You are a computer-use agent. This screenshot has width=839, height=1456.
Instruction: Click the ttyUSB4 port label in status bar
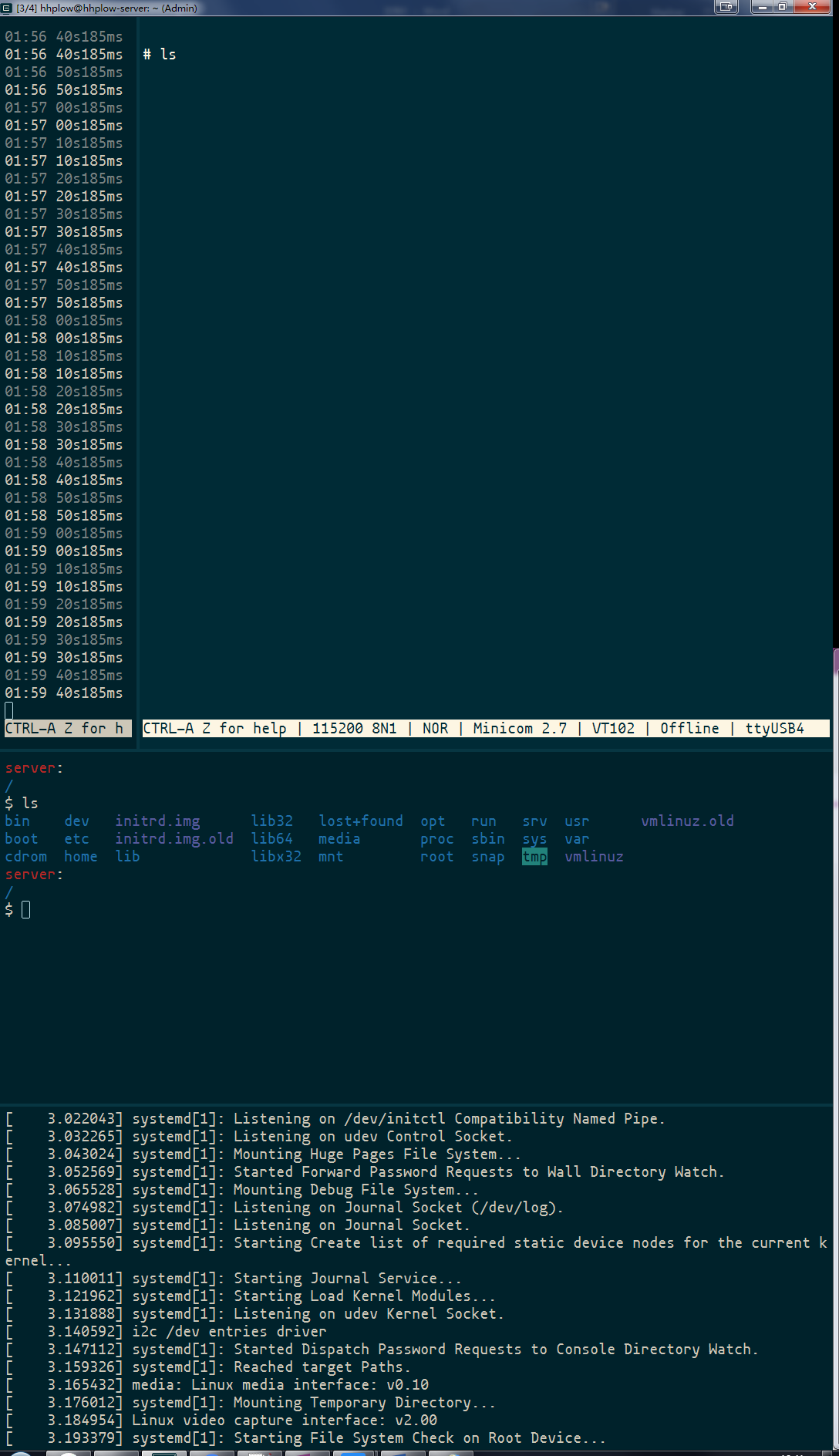[774, 729]
